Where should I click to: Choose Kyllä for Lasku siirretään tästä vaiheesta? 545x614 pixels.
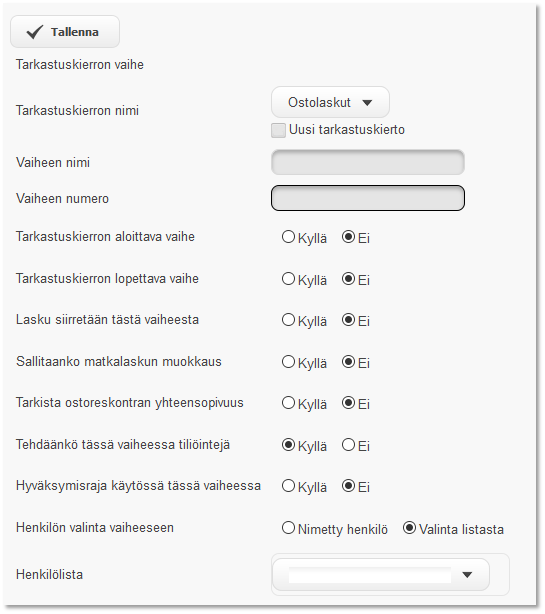[x=288, y=320]
